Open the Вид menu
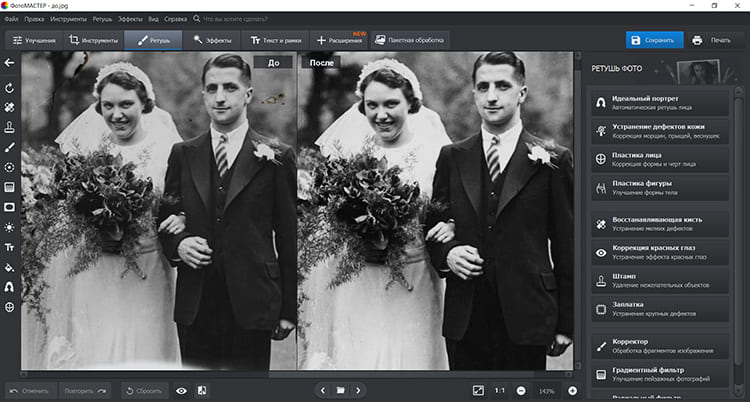This screenshot has height=402, width=750. pos(153,19)
